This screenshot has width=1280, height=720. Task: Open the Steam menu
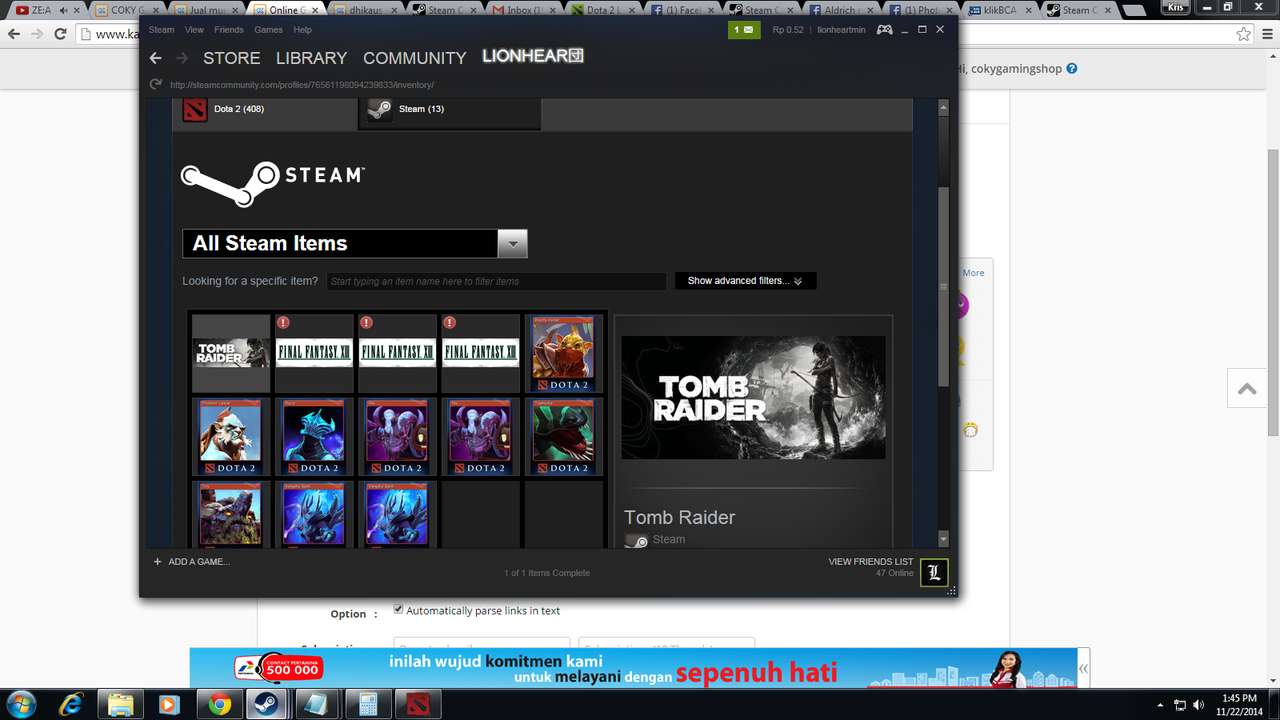click(x=161, y=30)
